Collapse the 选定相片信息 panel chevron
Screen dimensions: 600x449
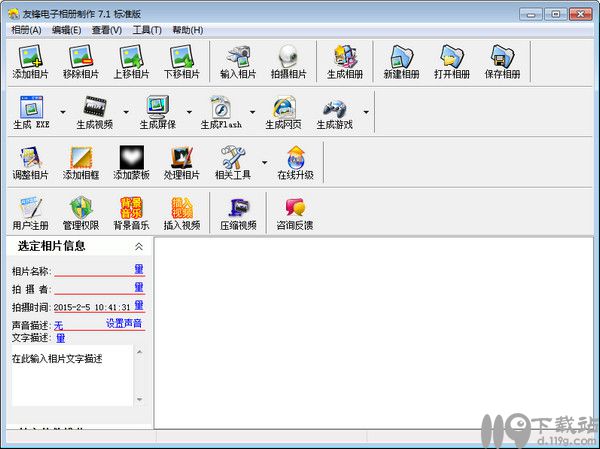(x=139, y=247)
